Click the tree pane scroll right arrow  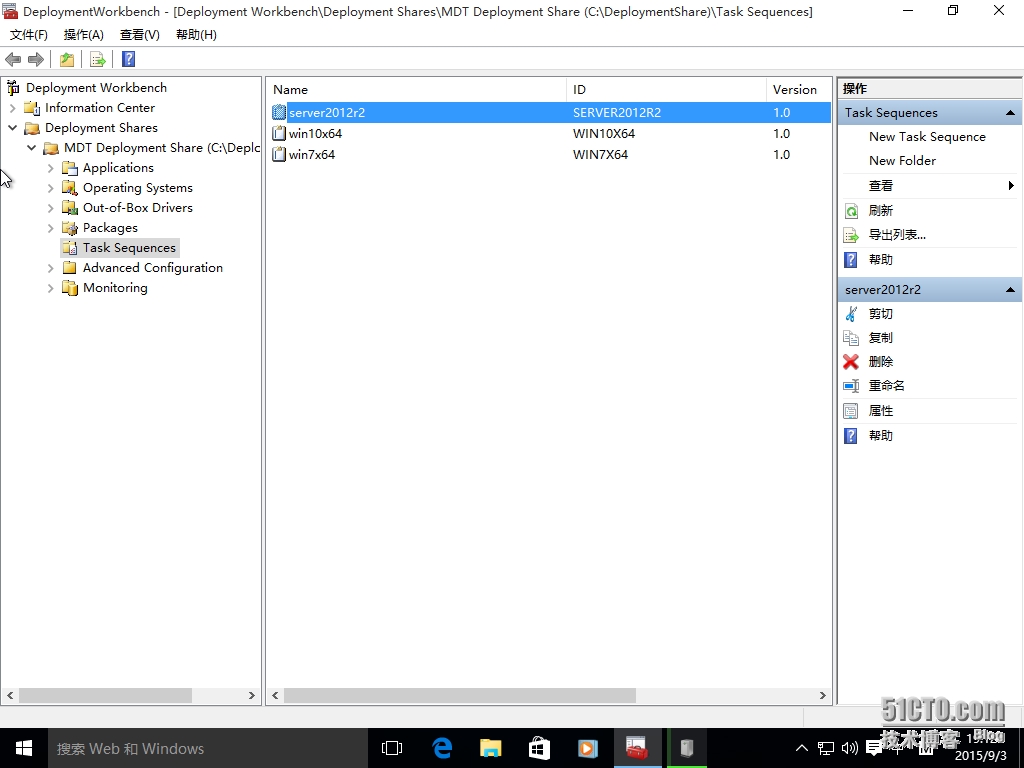click(251, 696)
